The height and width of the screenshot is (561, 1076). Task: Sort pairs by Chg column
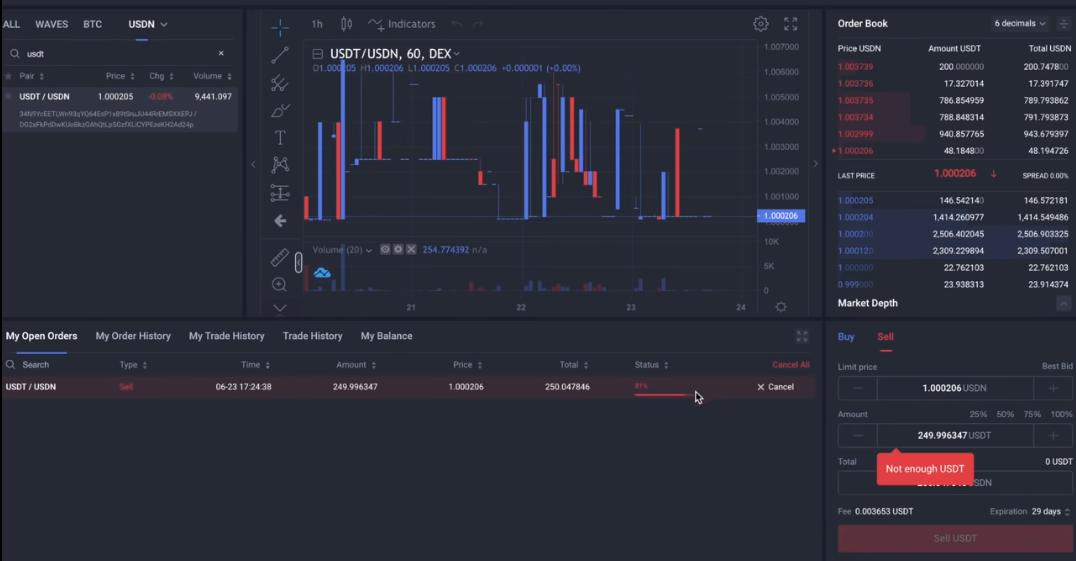click(x=161, y=76)
